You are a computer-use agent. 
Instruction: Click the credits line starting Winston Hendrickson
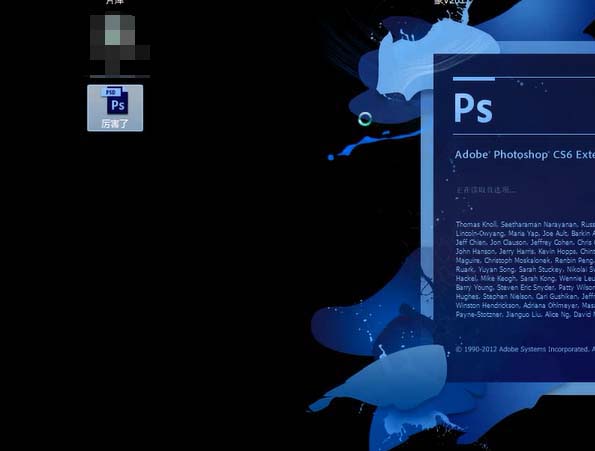coord(525,305)
